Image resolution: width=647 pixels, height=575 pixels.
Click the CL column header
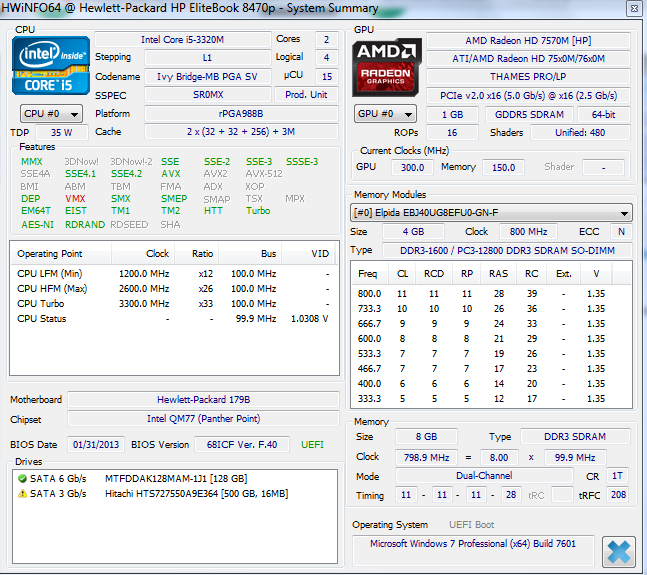click(402, 273)
